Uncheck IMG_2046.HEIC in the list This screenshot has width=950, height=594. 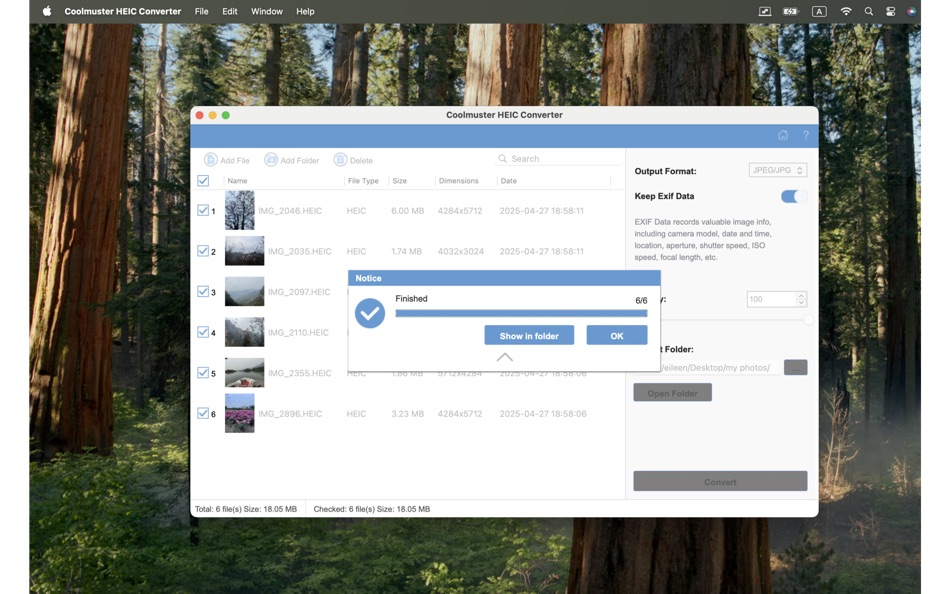(203, 211)
